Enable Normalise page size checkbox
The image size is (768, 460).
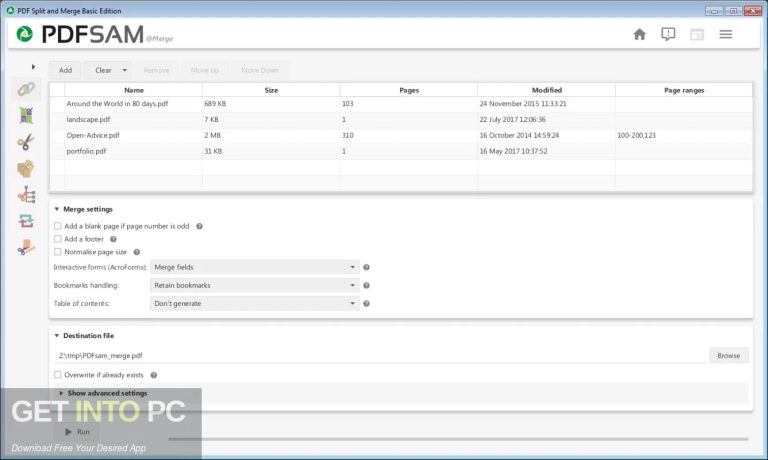pyautogui.click(x=58, y=252)
